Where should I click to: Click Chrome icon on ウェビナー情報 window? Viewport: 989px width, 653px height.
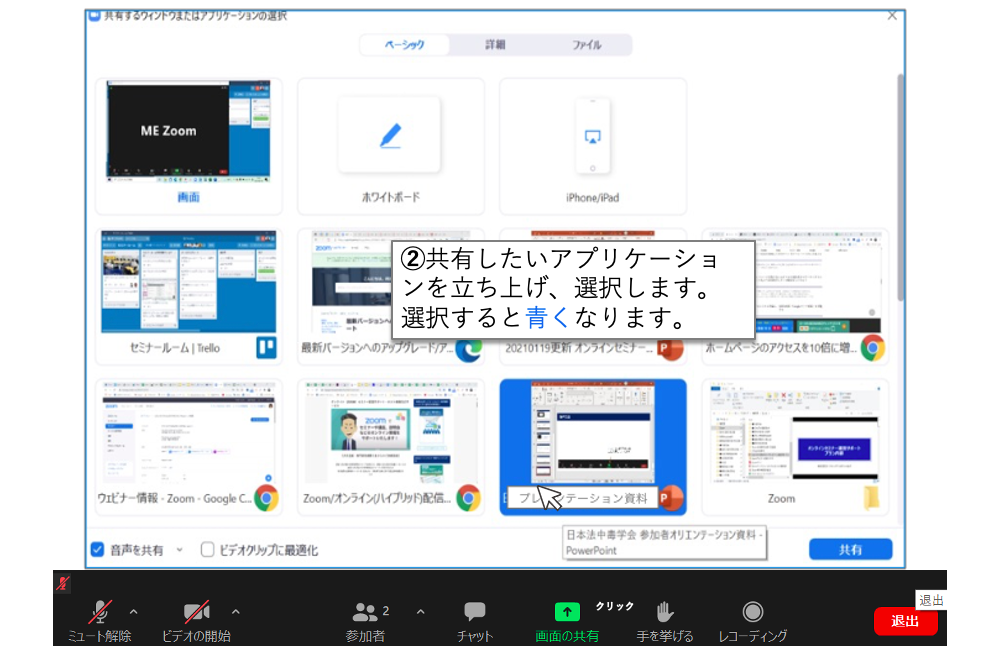(x=266, y=498)
